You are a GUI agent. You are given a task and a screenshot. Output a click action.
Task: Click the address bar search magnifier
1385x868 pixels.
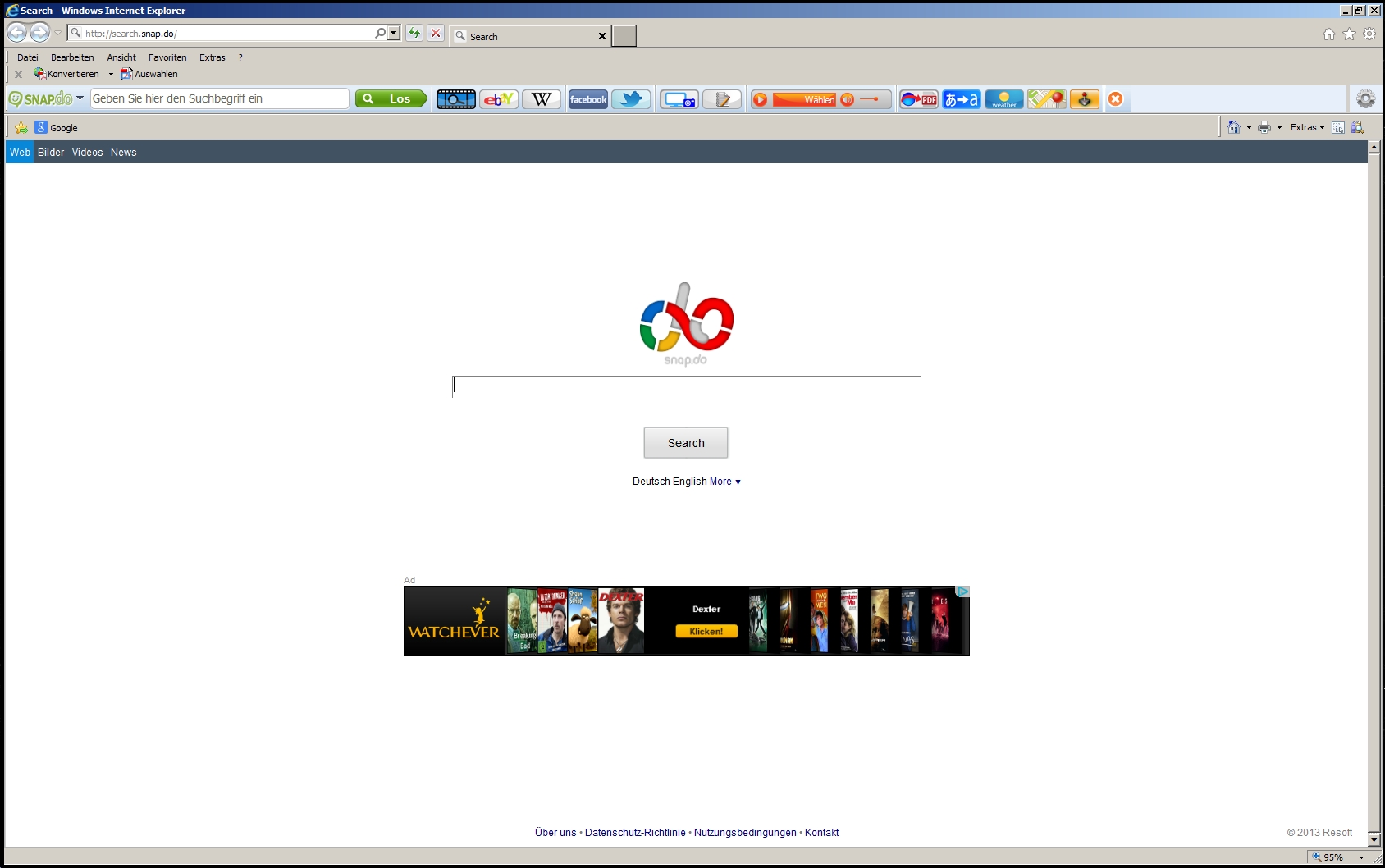(x=380, y=33)
